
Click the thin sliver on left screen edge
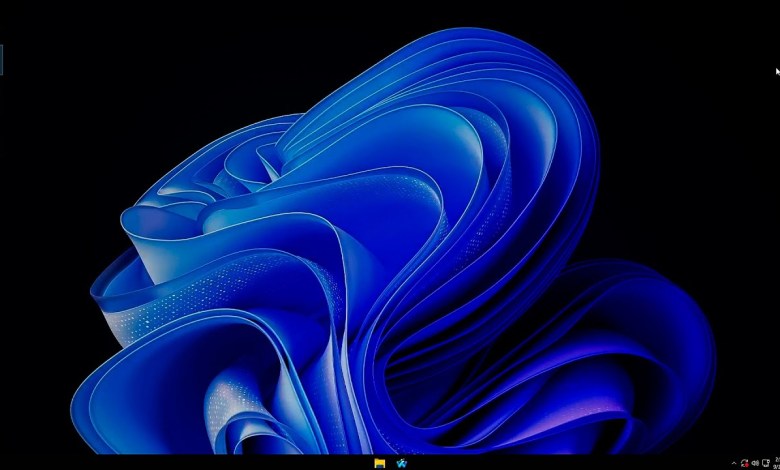(1, 60)
